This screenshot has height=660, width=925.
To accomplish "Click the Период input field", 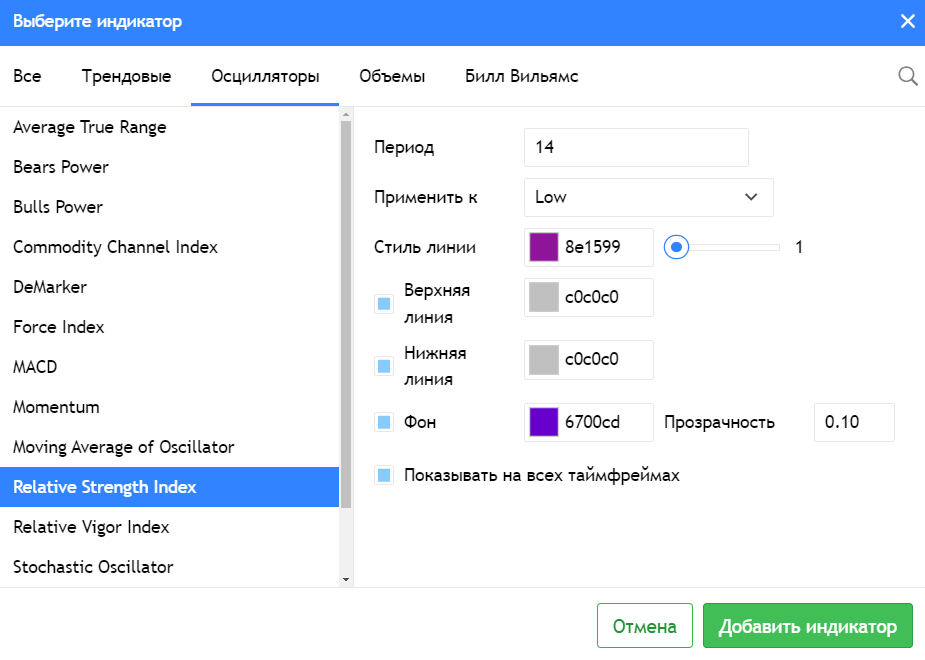I will pos(635,147).
